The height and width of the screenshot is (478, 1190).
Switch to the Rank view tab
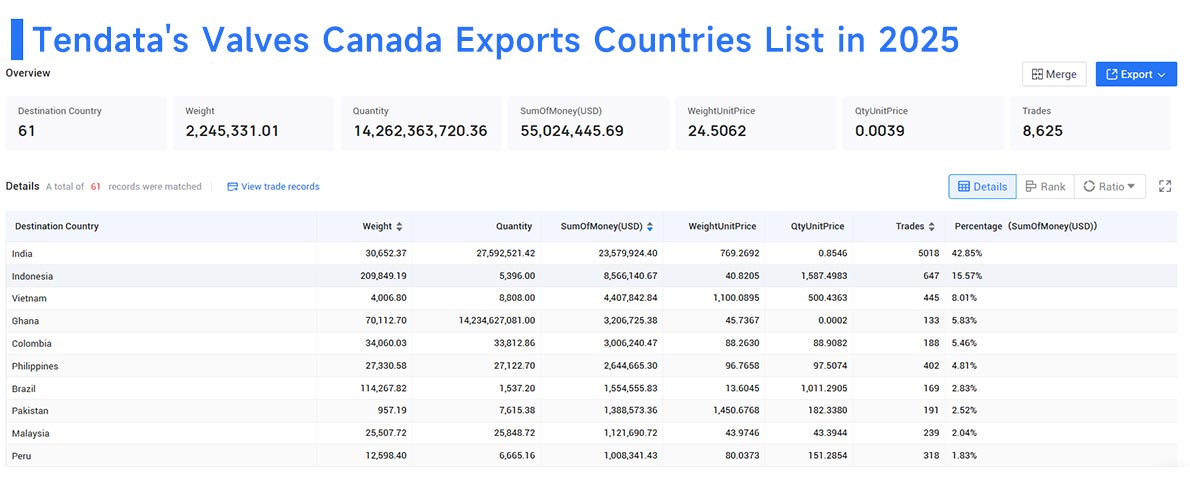[1045, 187]
